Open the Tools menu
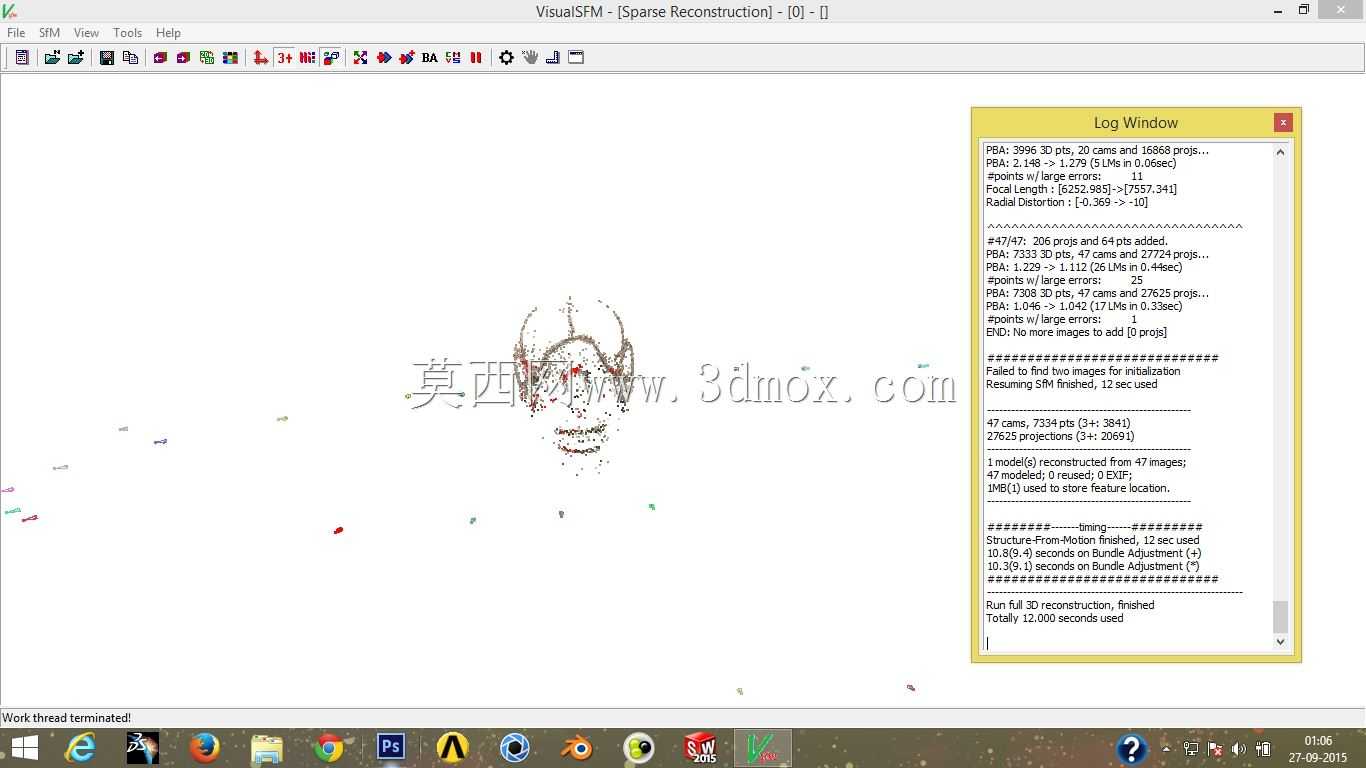Screen dimensions: 1366x768 pos(128,33)
